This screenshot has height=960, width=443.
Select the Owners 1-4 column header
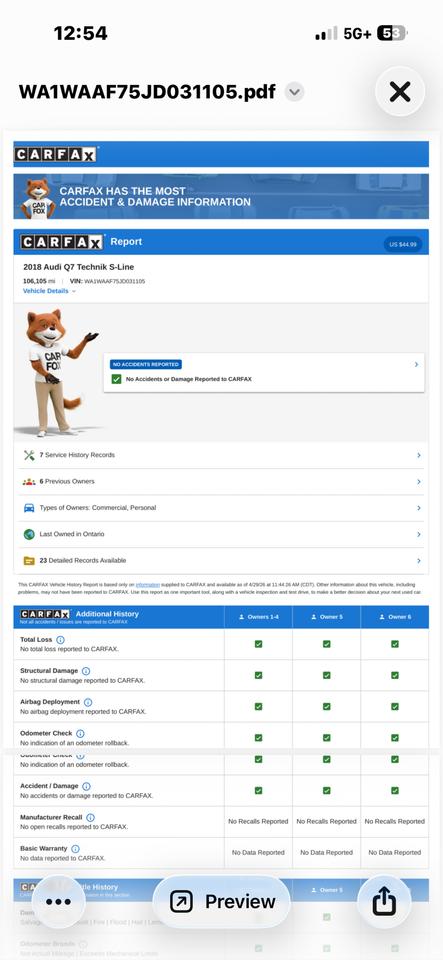pos(258,617)
